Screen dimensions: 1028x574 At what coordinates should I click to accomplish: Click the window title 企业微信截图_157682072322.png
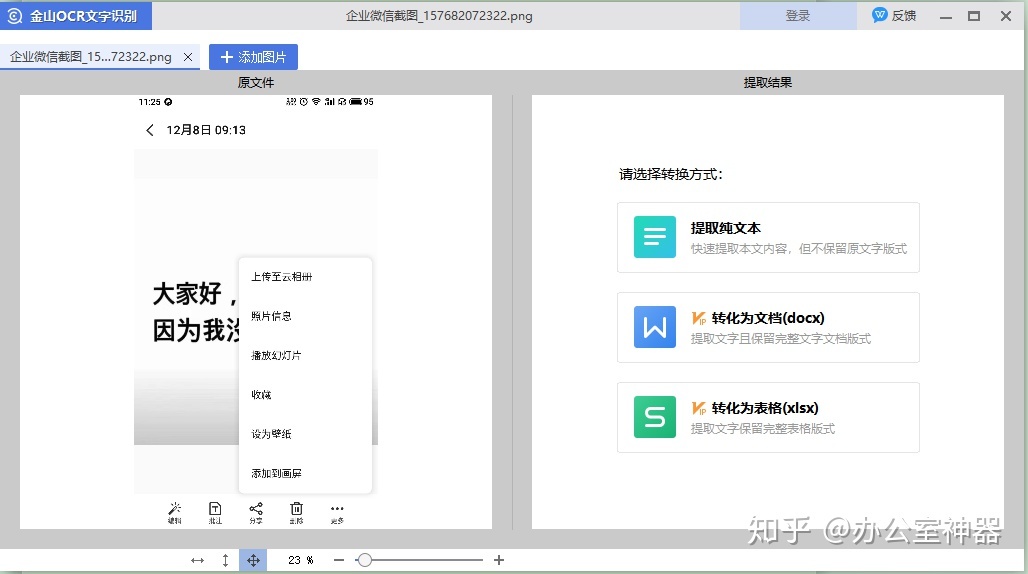coord(439,16)
